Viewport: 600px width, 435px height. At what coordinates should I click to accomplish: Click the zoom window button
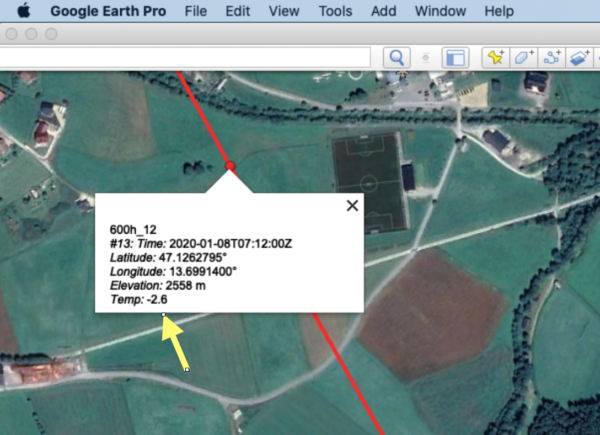(51, 34)
